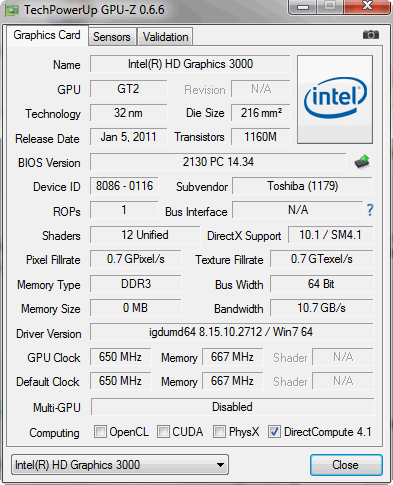
Task: Click the camera screenshot icon
Action: (x=371, y=35)
